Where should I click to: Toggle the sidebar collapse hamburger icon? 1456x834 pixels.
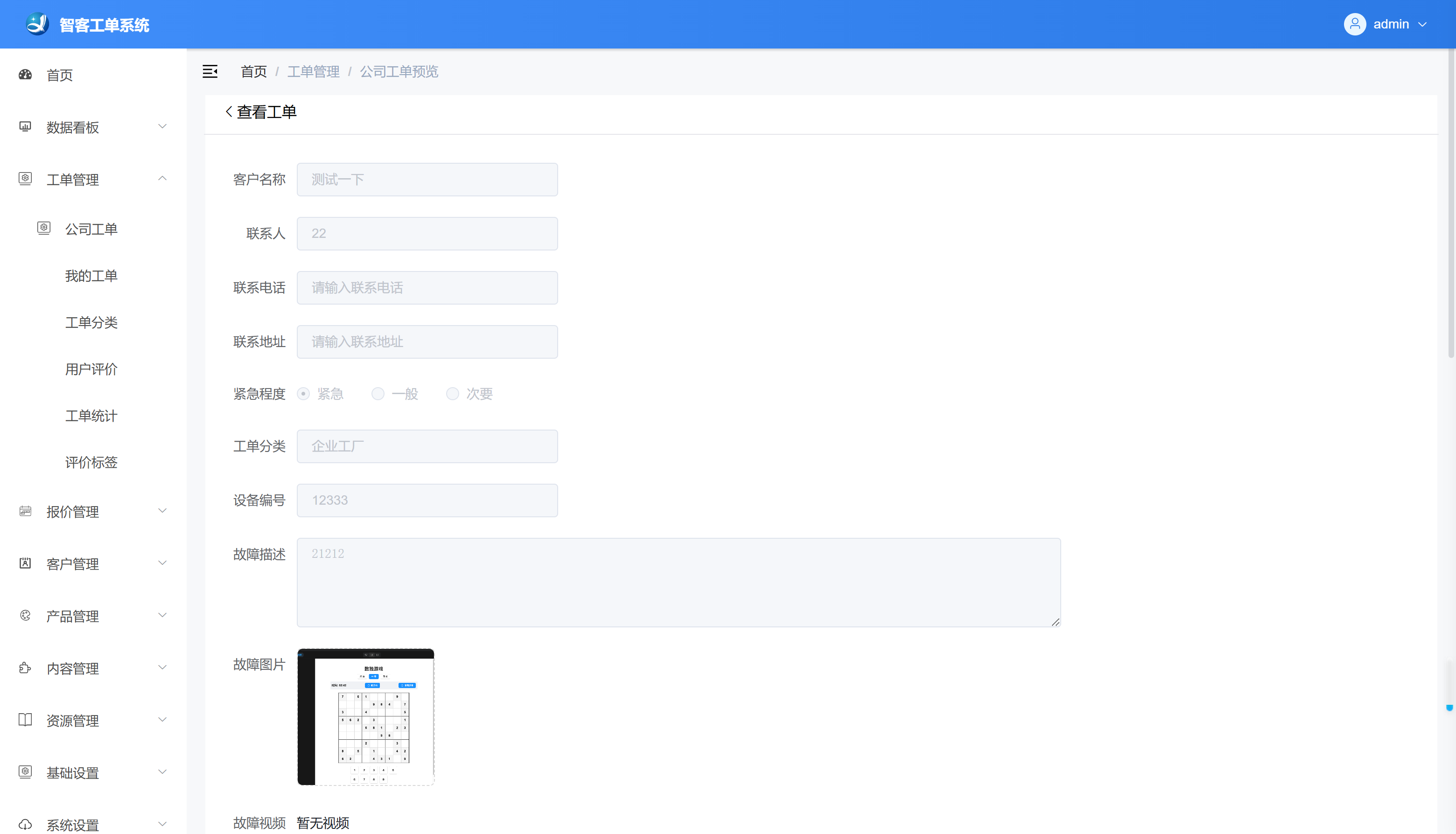(210, 72)
